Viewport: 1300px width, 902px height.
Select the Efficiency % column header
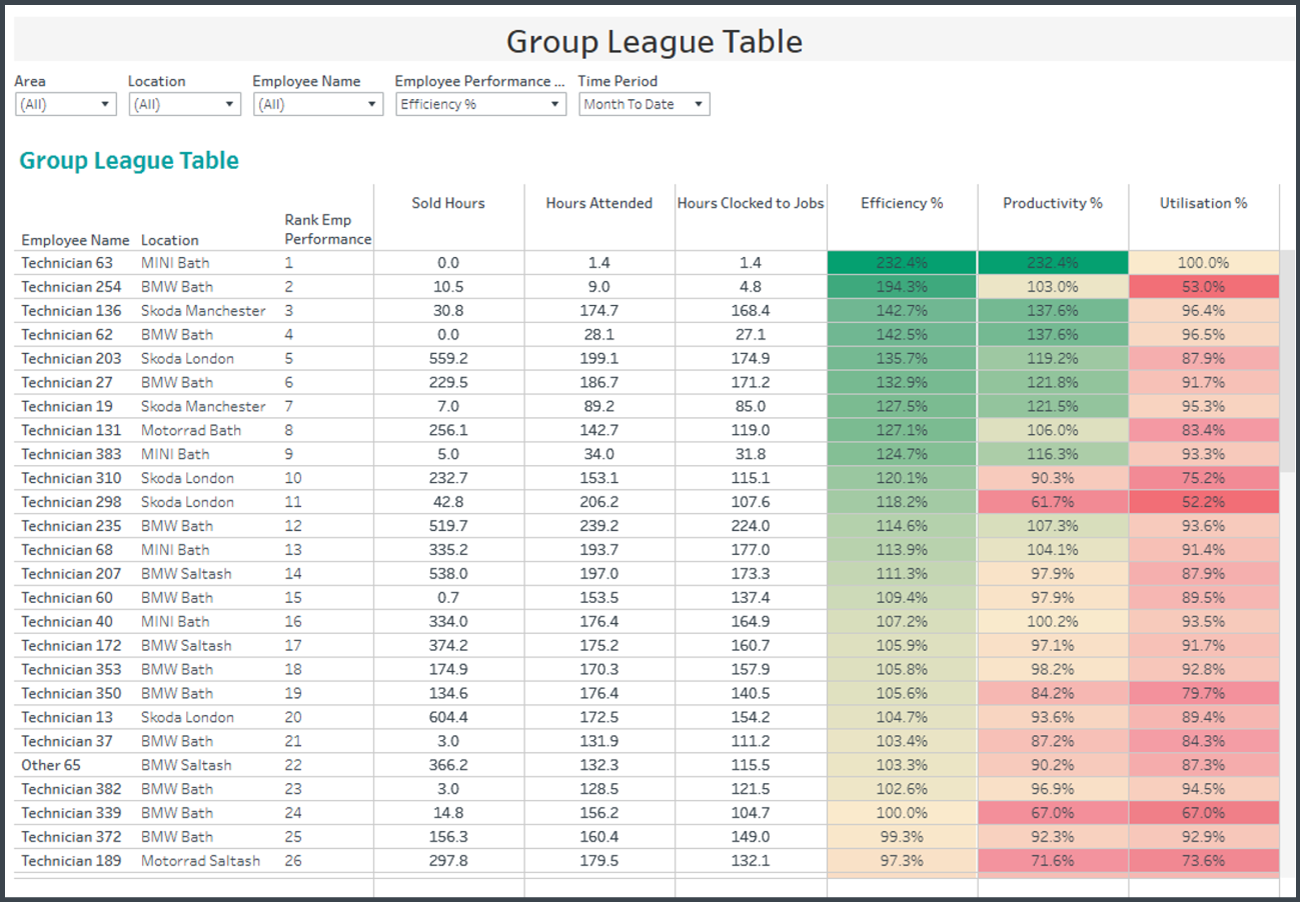point(902,203)
